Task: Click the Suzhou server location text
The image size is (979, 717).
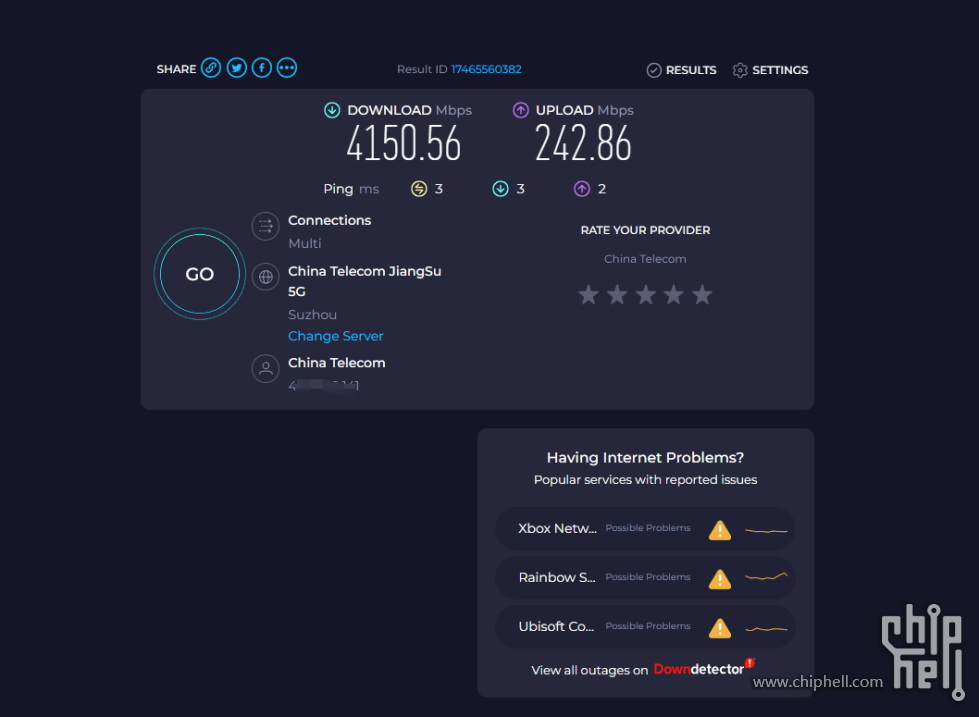Action: [312, 315]
